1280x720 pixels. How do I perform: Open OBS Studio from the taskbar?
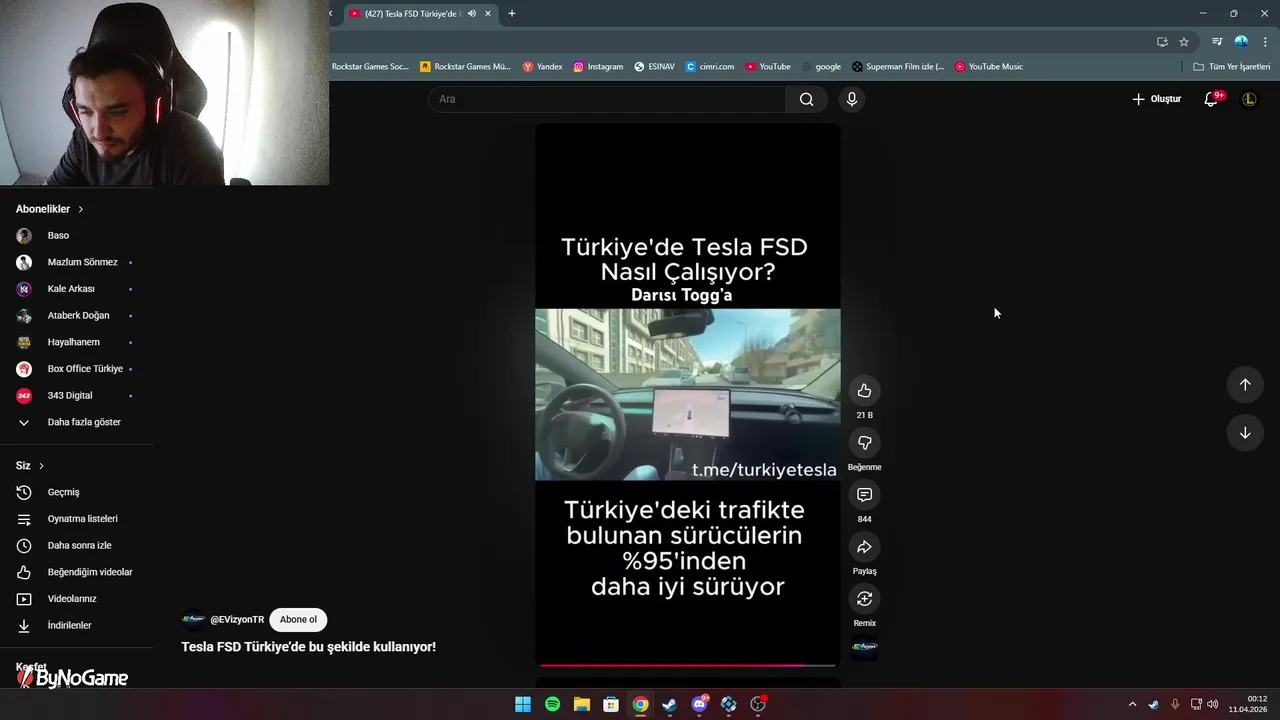(758, 705)
